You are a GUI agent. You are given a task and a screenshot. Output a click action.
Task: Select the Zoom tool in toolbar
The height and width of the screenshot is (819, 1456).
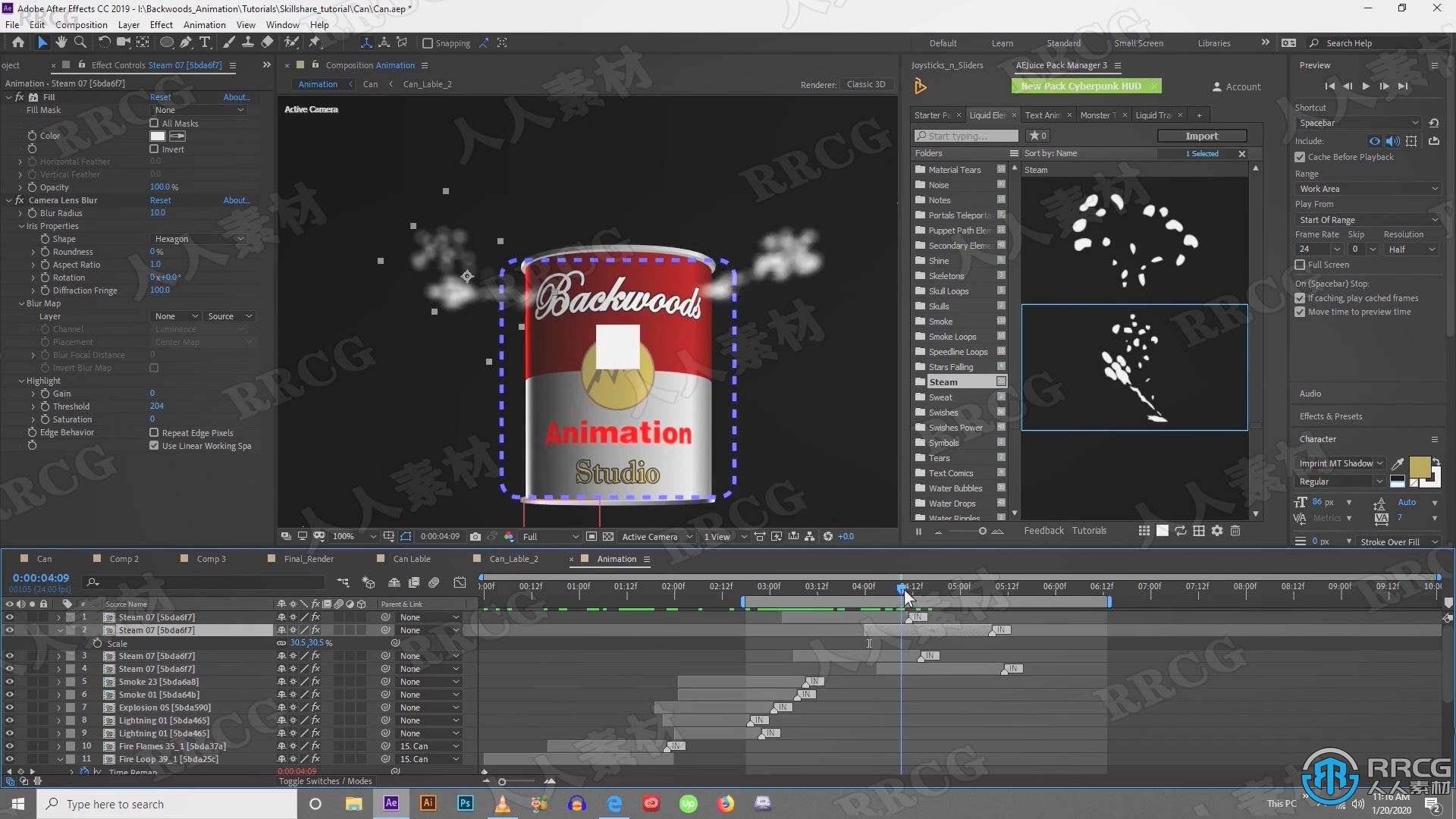coord(80,42)
